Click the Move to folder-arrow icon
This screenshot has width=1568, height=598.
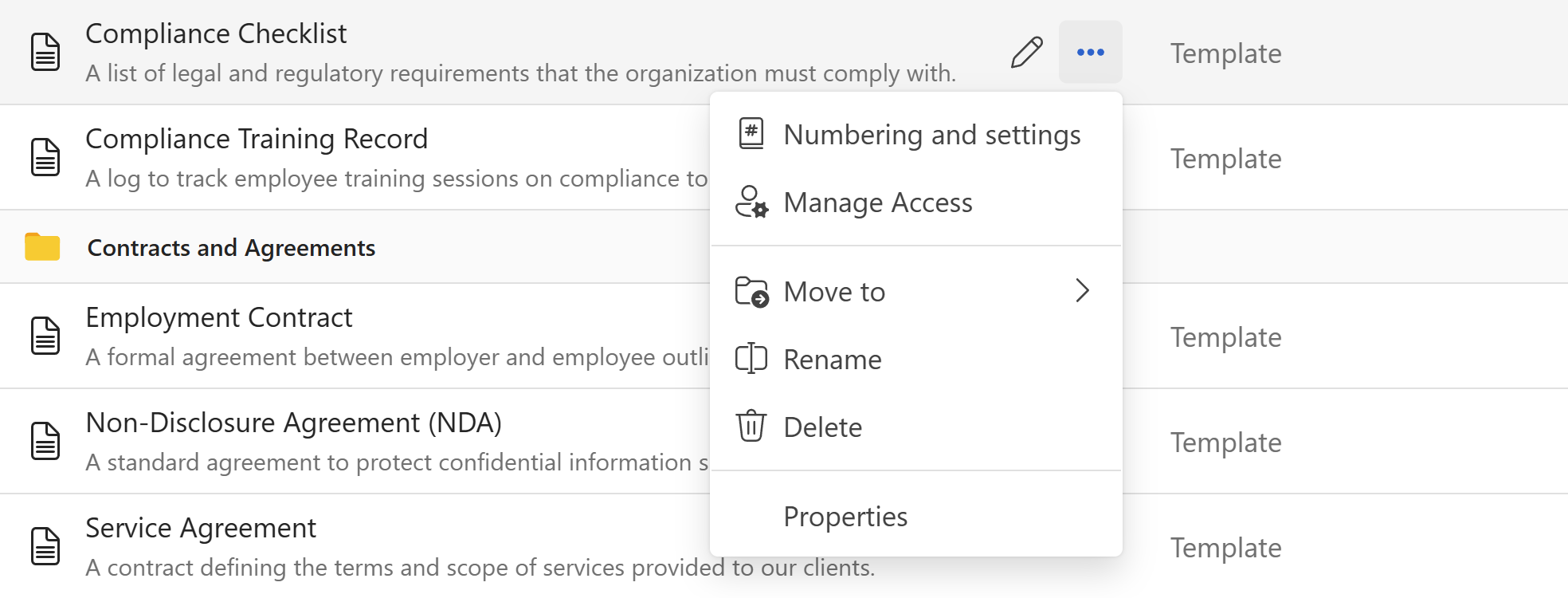click(x=751, y=291)
